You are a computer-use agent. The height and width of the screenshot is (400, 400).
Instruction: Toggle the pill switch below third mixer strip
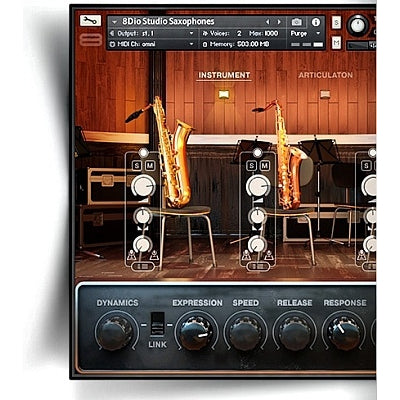(x=369, y=266)
